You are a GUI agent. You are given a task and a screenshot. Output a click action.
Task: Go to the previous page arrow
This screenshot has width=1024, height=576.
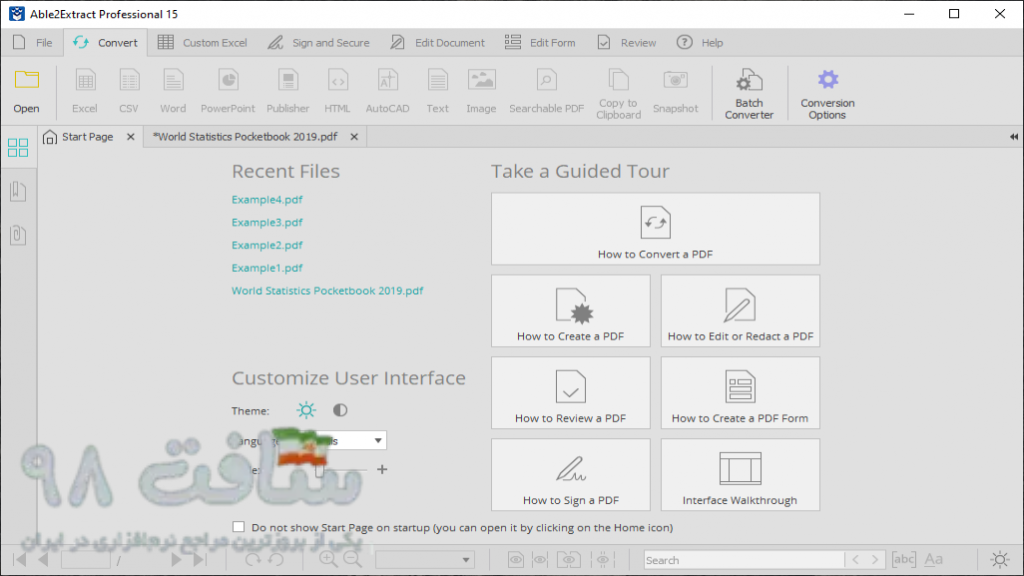(44, 560)
